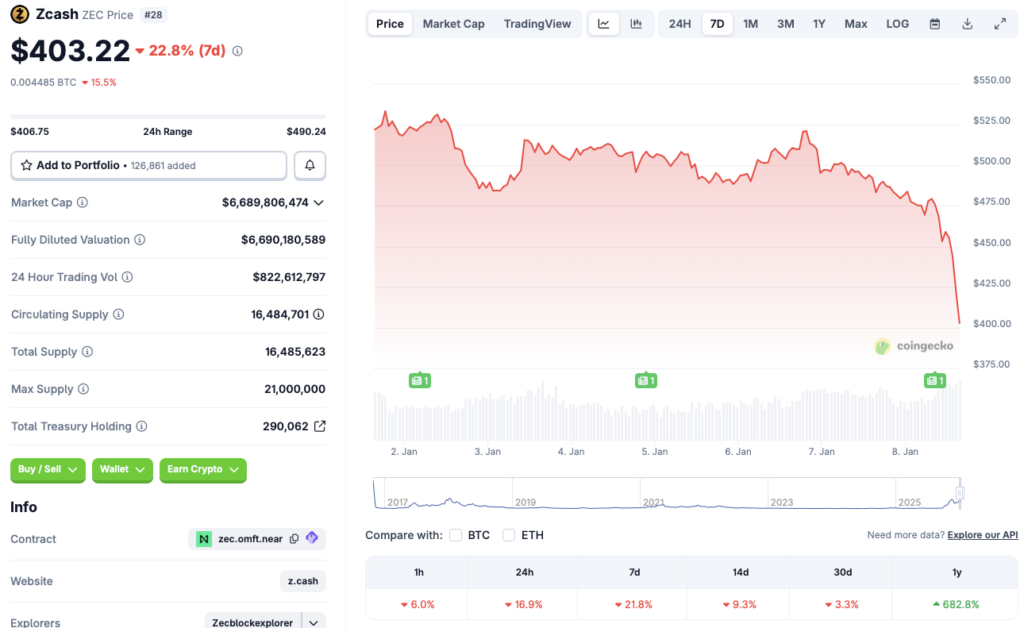Switch to the line chart icon
The height and width of the screenshot is (628, 1024).
[x=604, y=23]
